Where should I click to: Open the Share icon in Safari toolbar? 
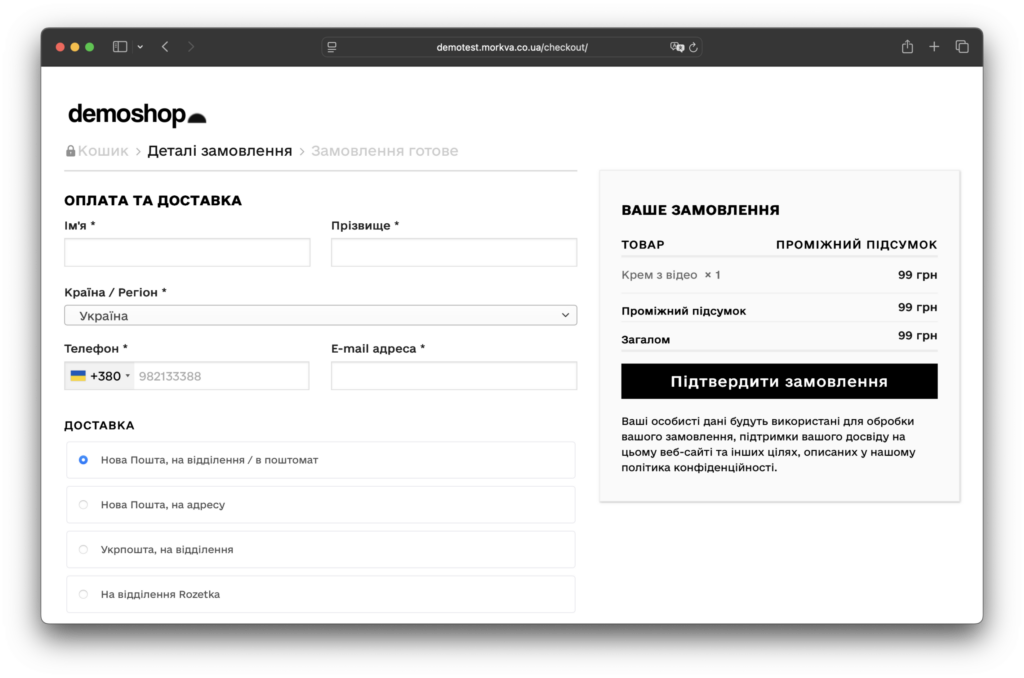pyautogui.click(x=907, y=46)
